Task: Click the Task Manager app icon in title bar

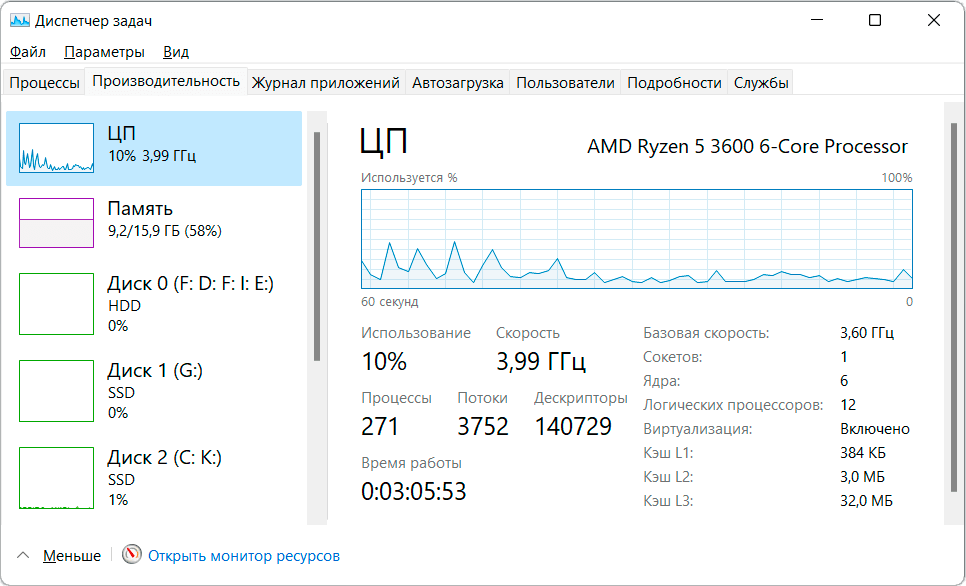Action: click(x=20, y=20)
